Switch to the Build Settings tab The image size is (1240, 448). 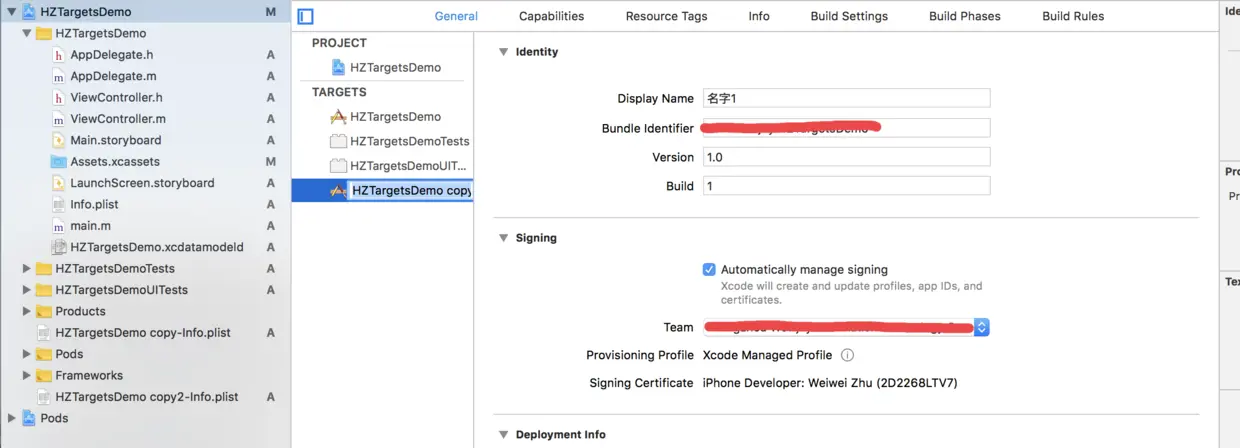849,16
